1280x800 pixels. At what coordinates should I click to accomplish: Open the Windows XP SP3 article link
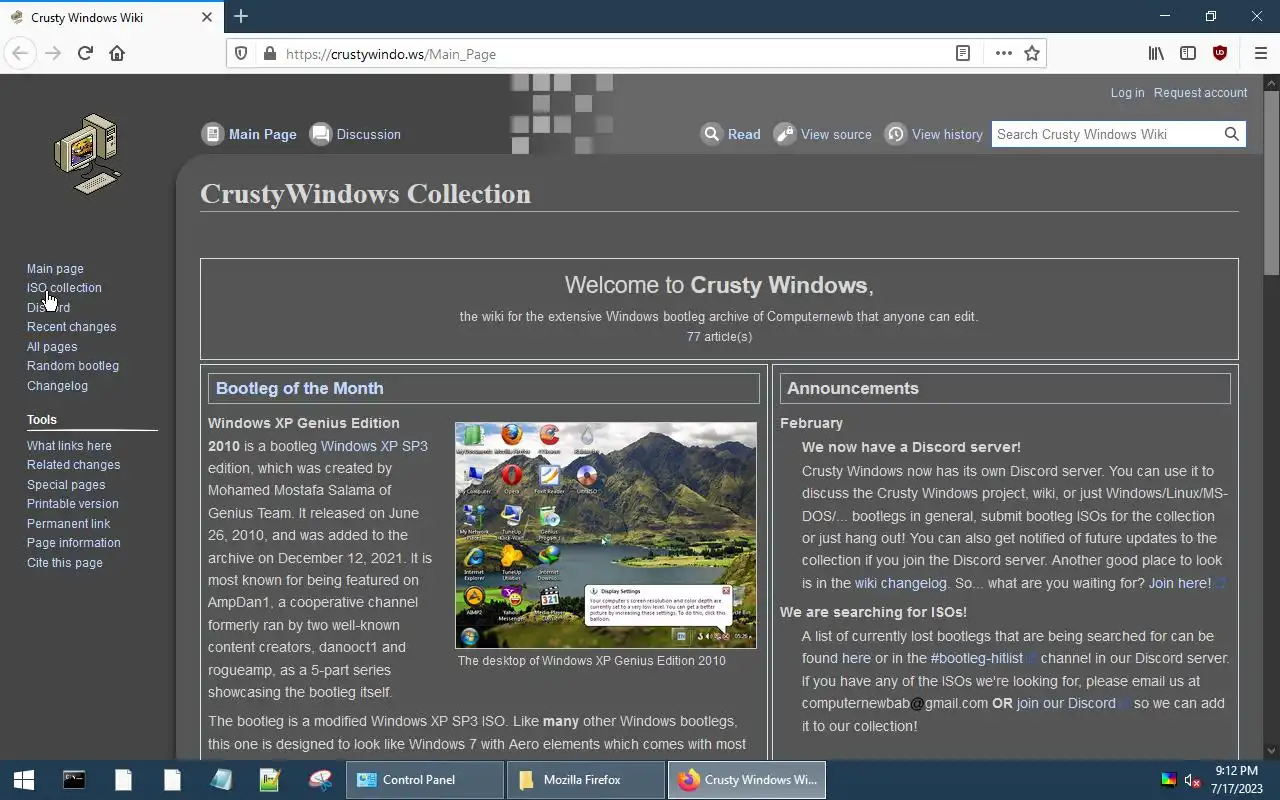pos(374,446)
